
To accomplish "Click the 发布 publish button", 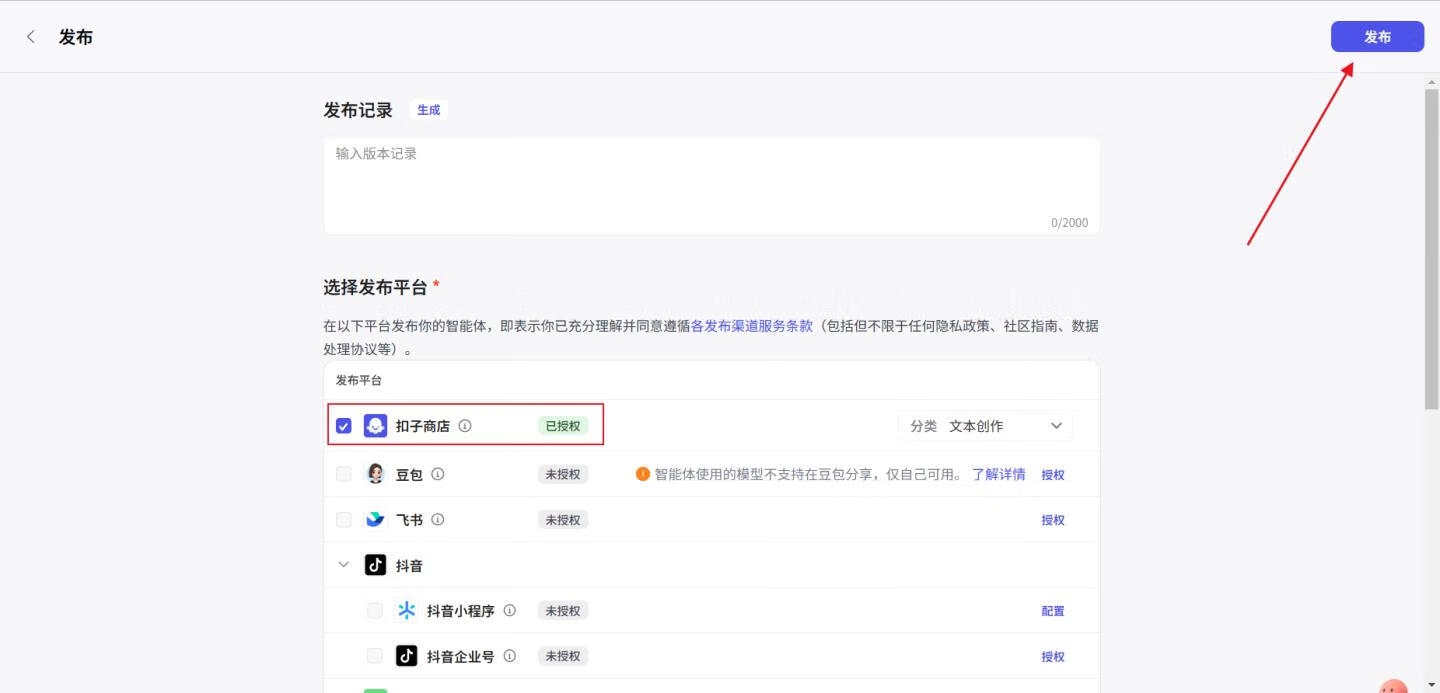I will point(1377,36).
